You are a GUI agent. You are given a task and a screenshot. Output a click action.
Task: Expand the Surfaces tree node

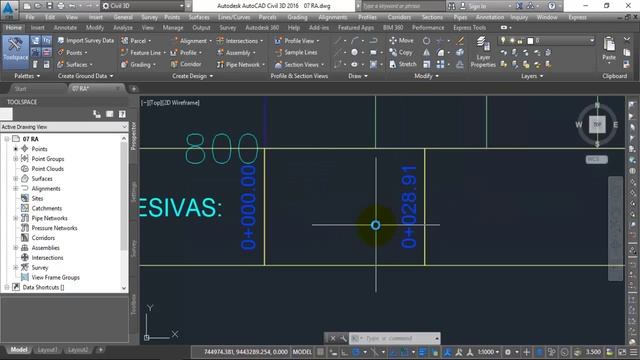16,179
